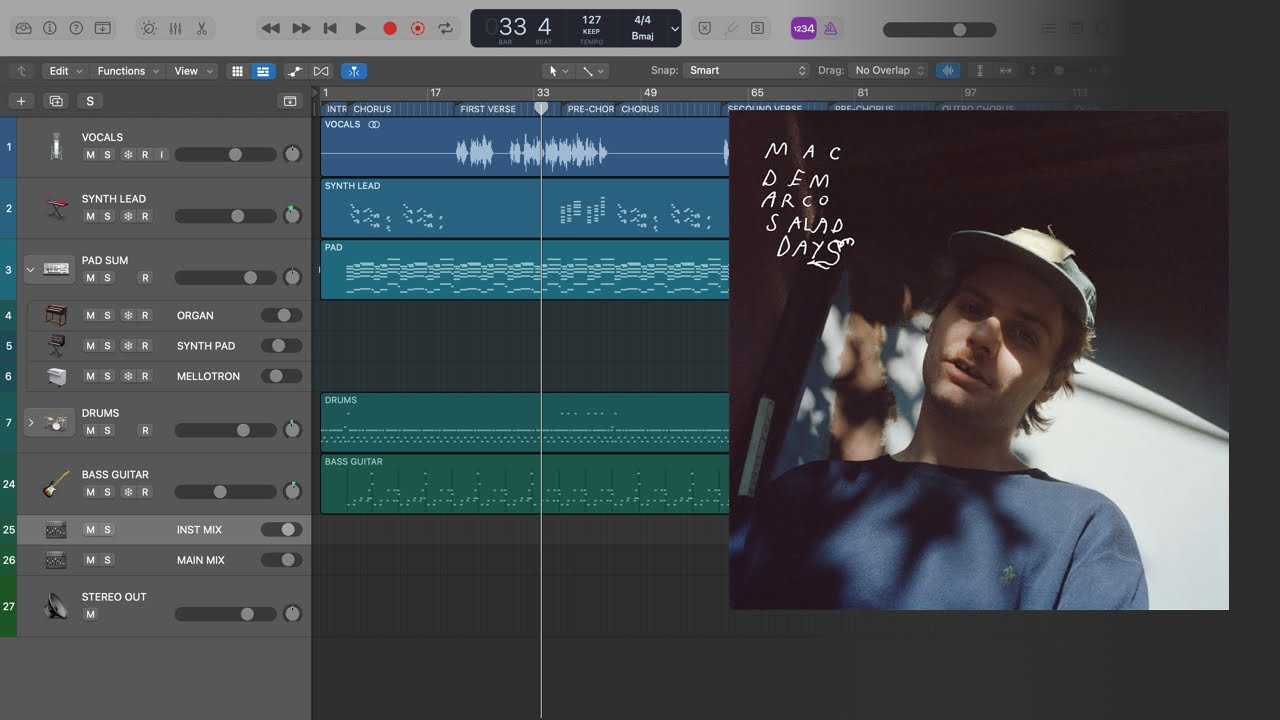Open the pointer tool menu
The width and height of the screenshot is (1280, 720).
pyautogui.click(x=557, y=71)
